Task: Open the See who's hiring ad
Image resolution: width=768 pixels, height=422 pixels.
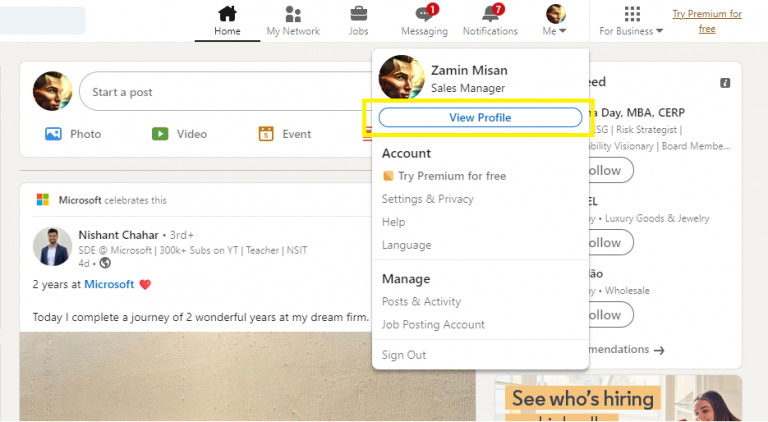Action: pos(618,398)
